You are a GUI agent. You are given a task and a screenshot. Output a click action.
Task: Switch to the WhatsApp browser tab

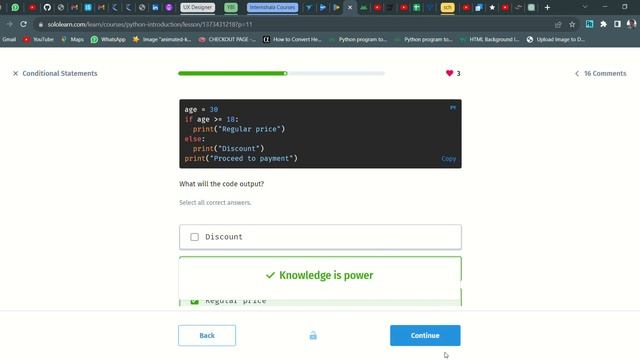pos(15,7)
